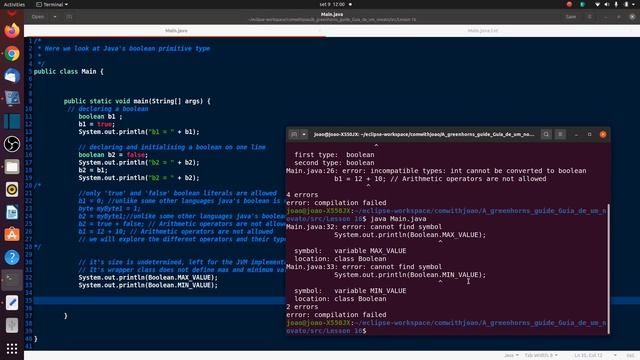Click '2 errors' text in terminal

(x=302, y=307)
